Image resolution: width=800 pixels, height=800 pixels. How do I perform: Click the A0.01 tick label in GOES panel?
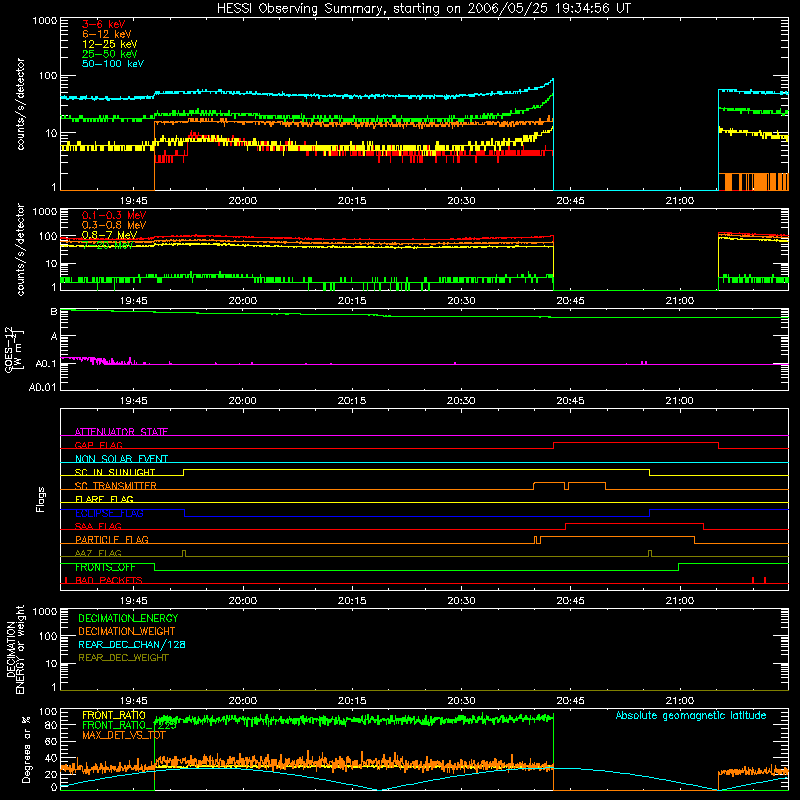(42, 387)
